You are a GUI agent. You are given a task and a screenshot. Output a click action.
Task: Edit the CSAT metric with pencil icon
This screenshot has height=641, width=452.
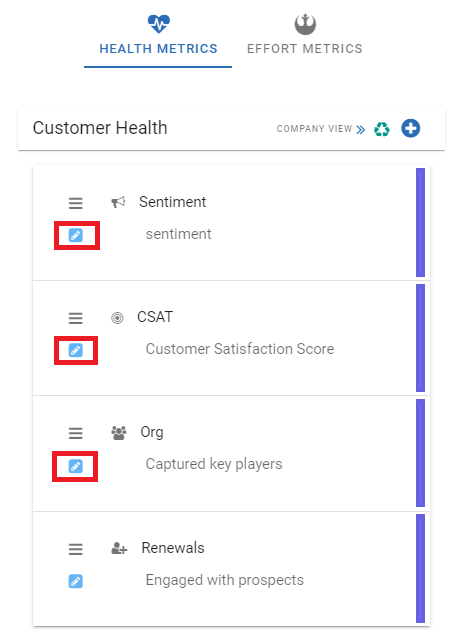pyautogui.click(x=76, y=350)
